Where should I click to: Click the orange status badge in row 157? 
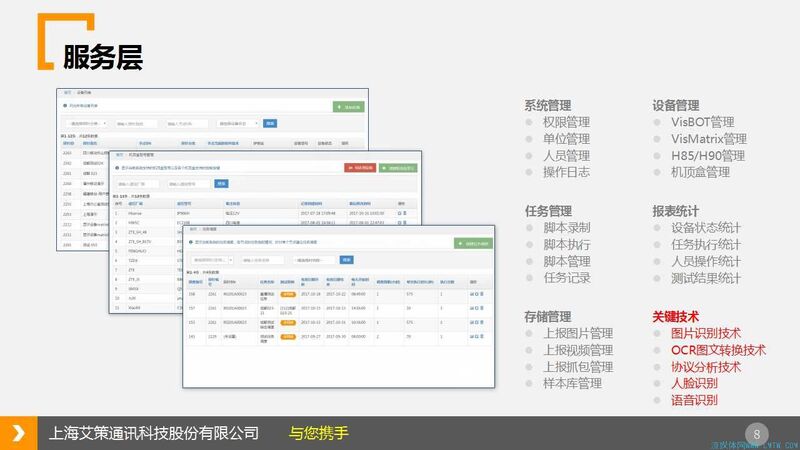tap(287, 309)
